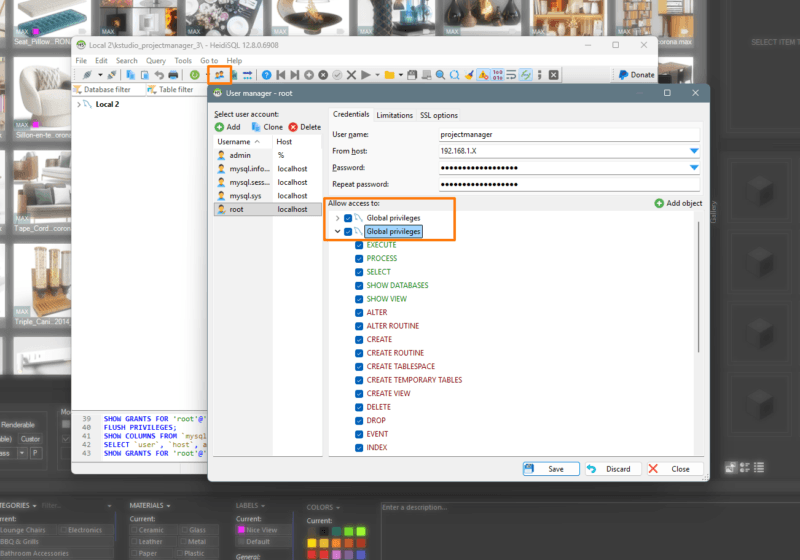Screen dimensions: 800x560
Task: Click the Find magnifier toolbar icon
Action: pos(440,75)
